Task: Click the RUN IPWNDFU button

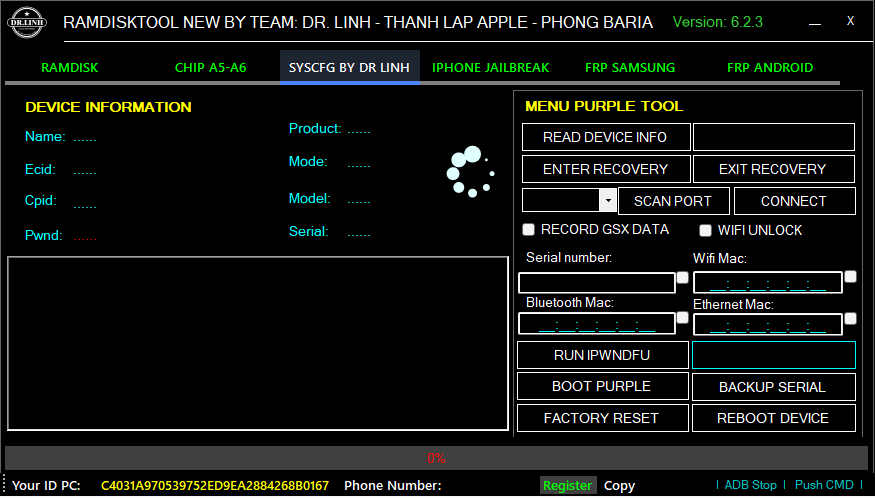Action: click(603, 355)
